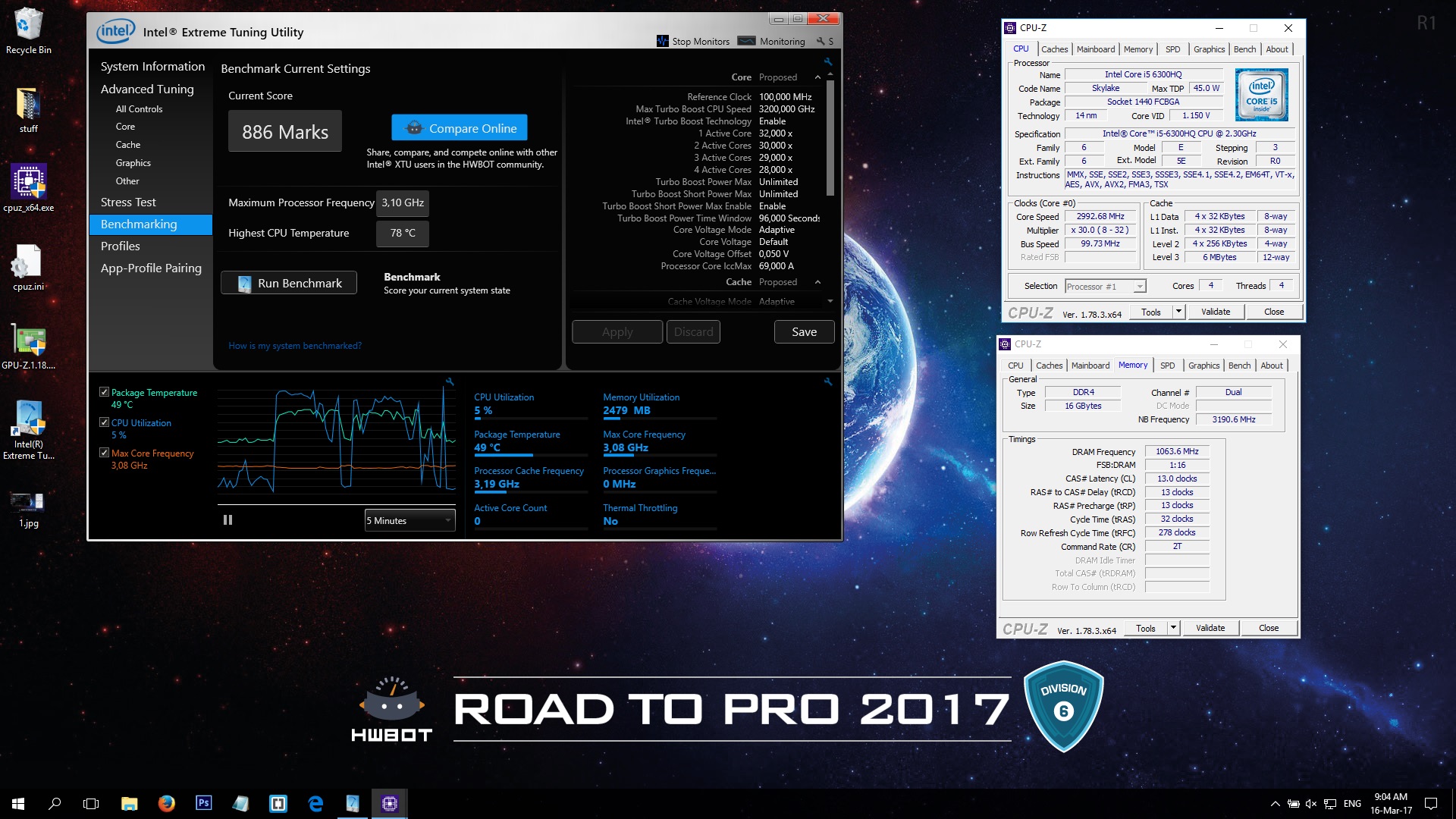Click Run Benchmark button
This screenshot has height=819, width=1456.
tap(289, 283)
